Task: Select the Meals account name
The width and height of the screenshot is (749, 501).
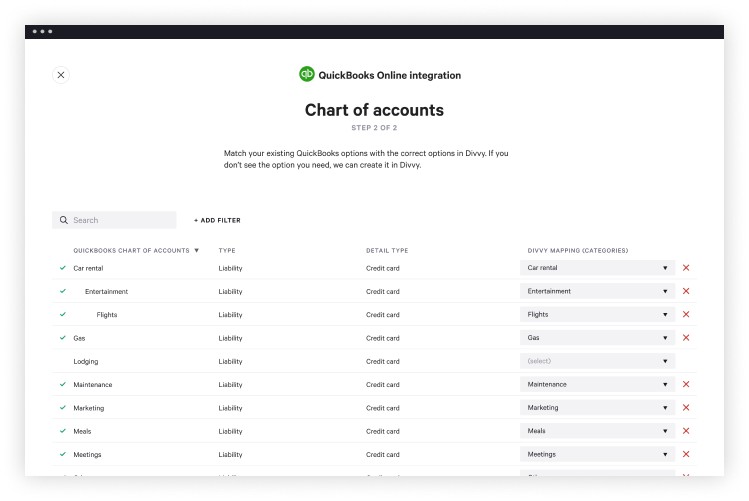Action: click(82, 431)
